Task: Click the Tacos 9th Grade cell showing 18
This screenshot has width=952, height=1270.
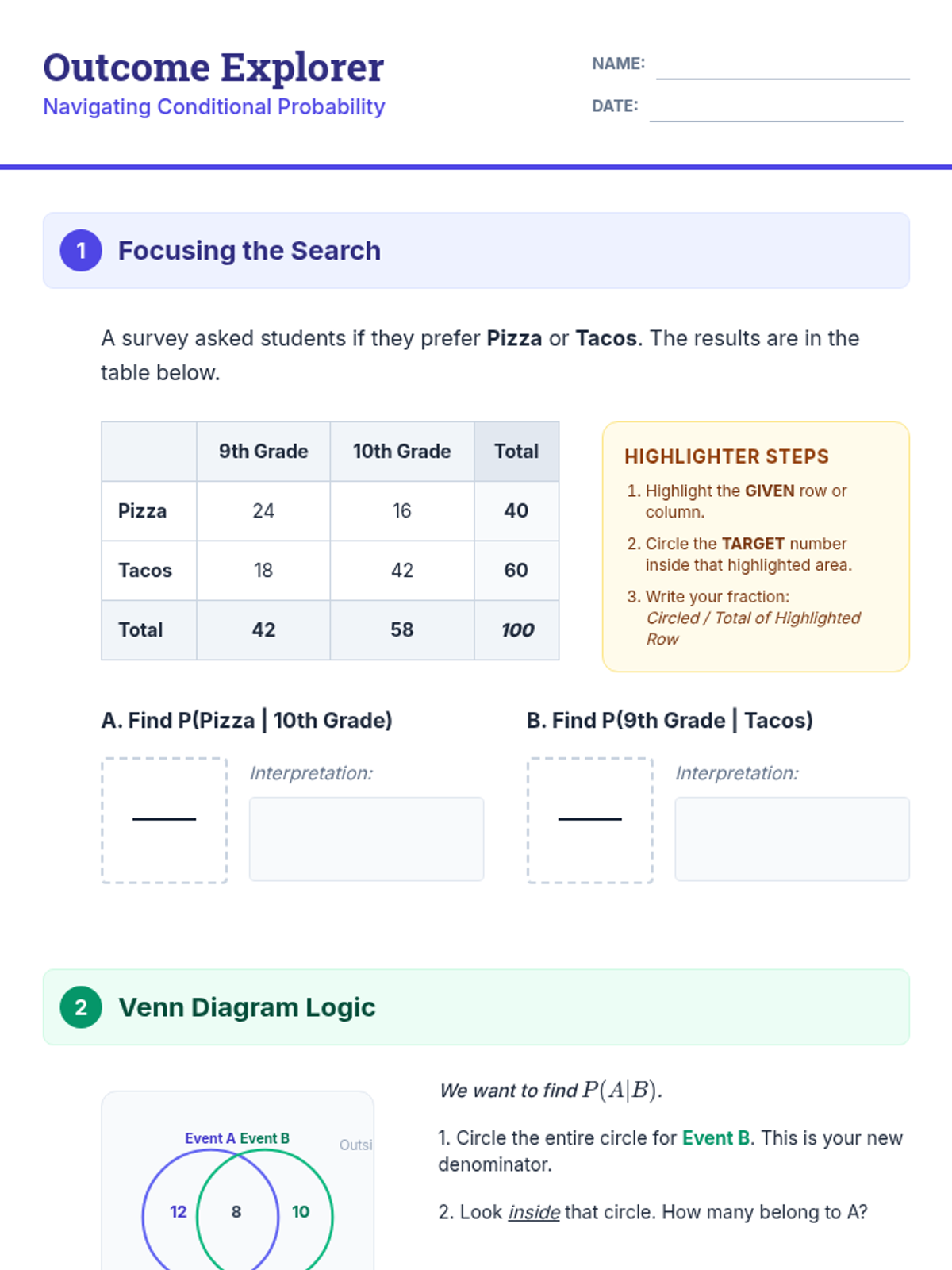Action: point(263,571)
